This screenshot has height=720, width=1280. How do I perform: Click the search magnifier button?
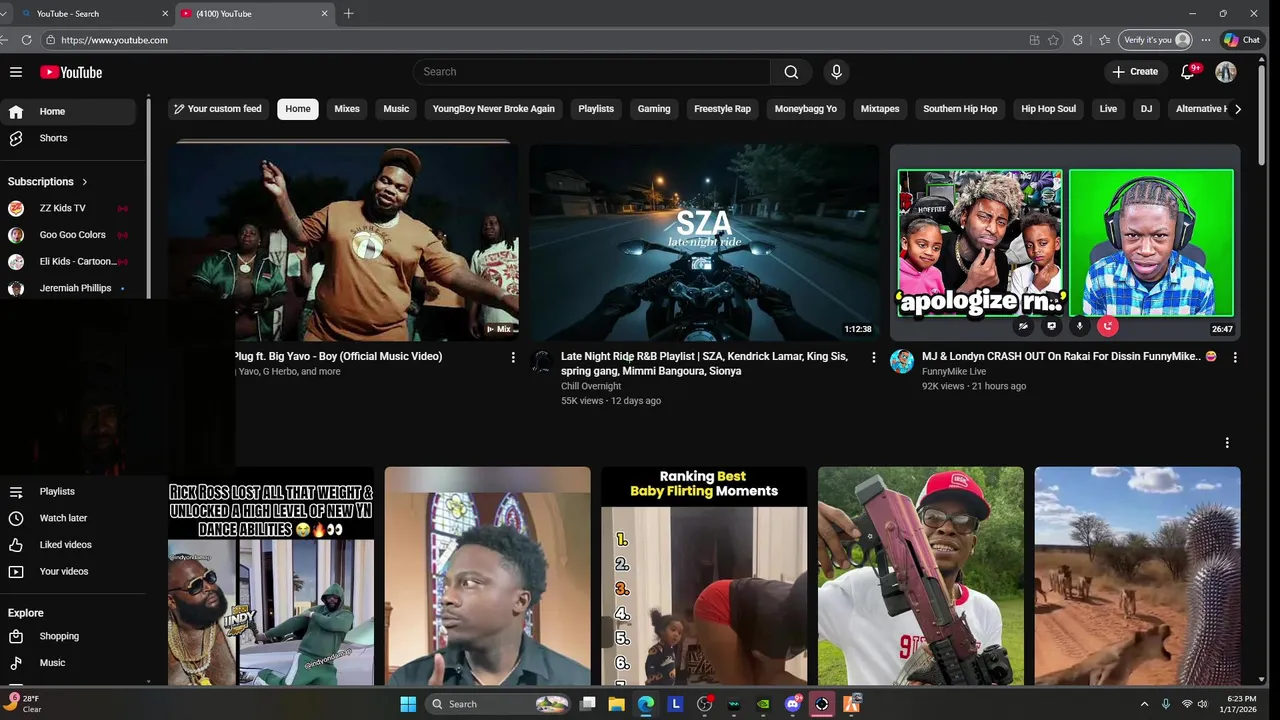click(x=791, y=72)
